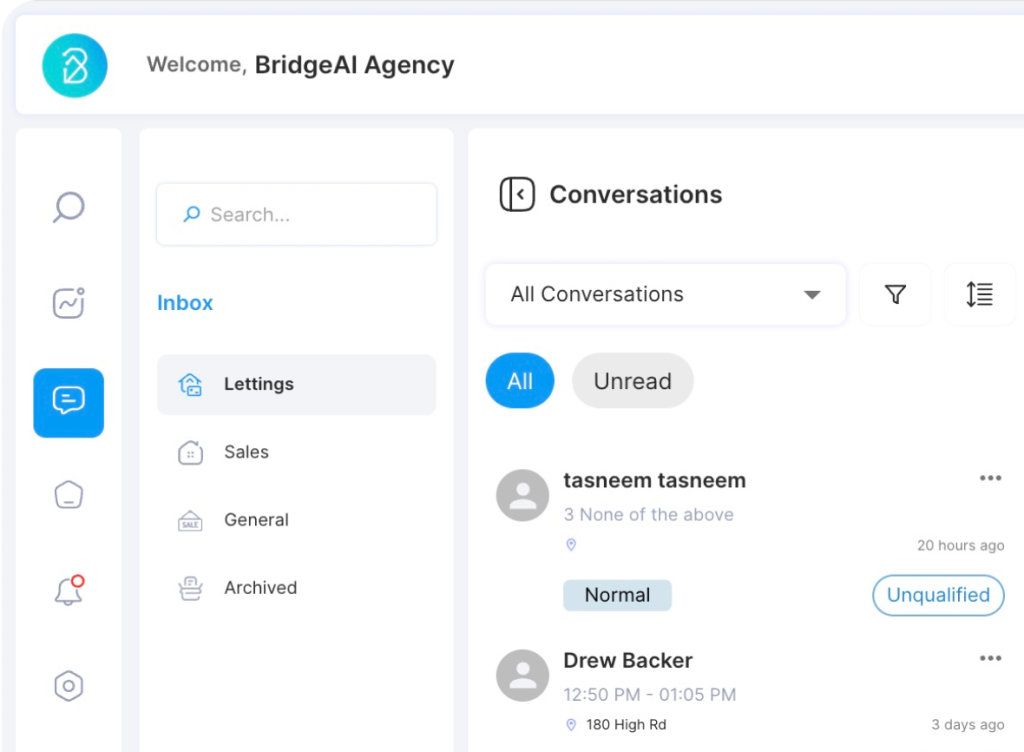
Task: Select the All filter pill
Action: 520,381
